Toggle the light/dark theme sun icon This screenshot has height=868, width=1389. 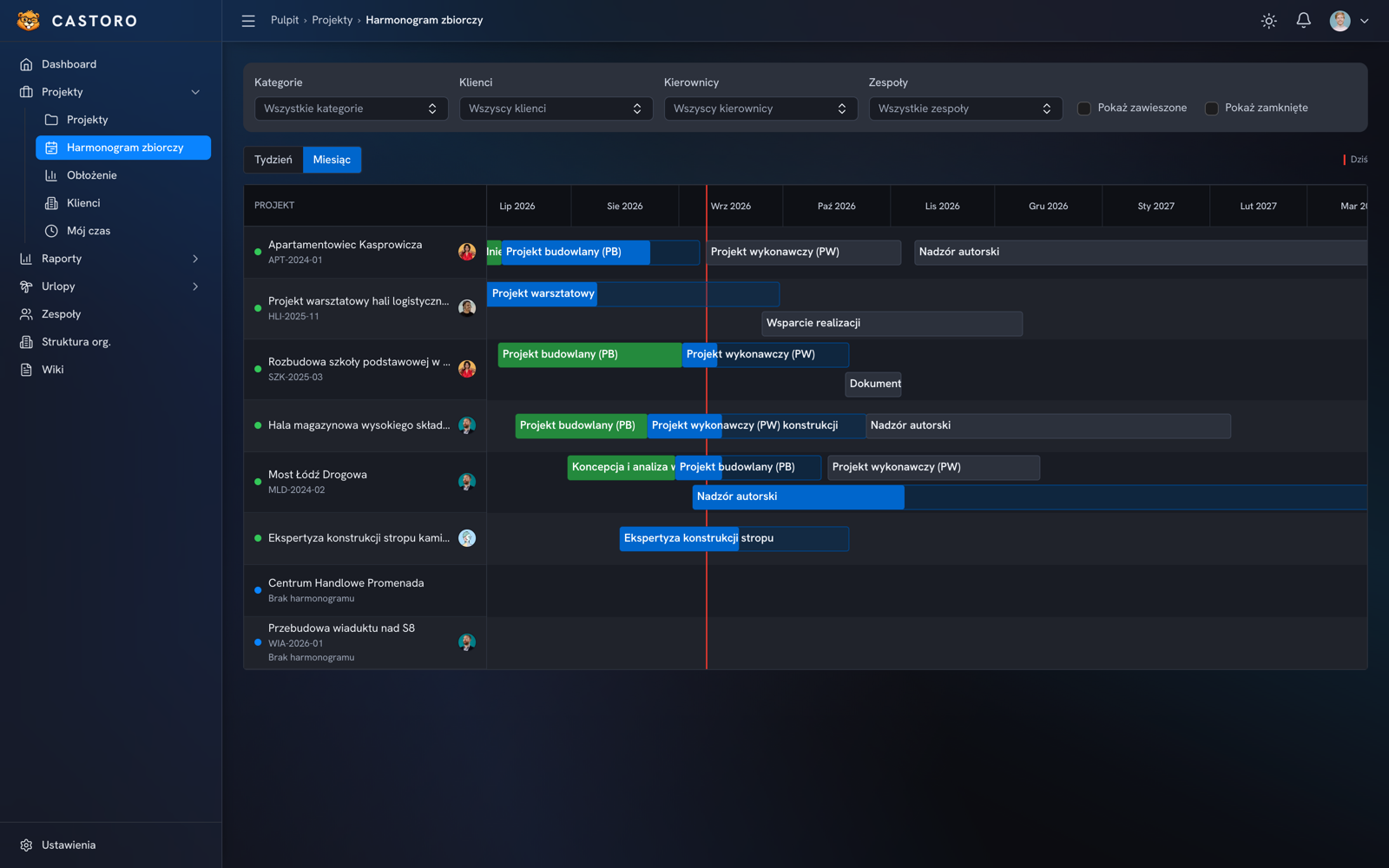(1268, 21)
